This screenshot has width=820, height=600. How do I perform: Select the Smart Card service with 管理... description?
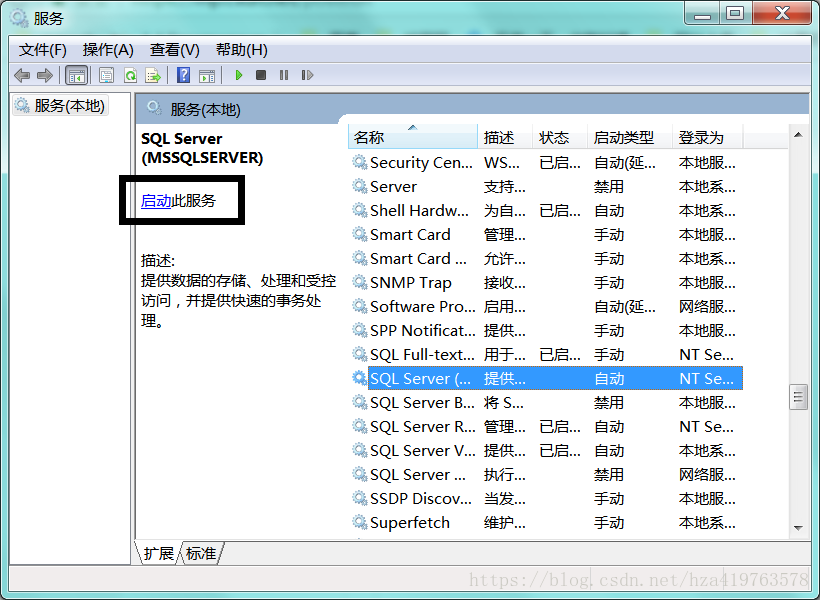click(545, 234)
